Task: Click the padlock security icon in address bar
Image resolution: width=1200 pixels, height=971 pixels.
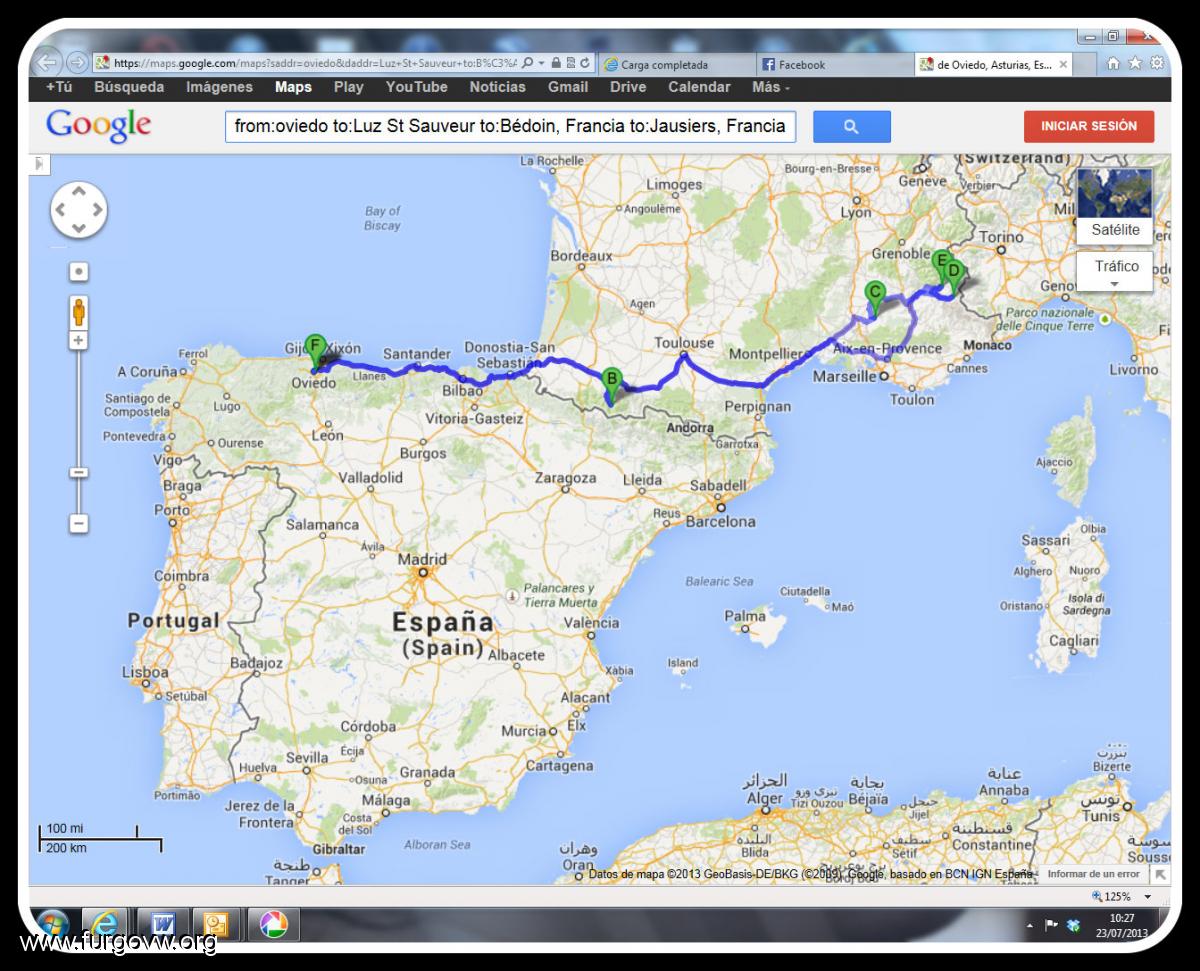Action: (555, 64)
